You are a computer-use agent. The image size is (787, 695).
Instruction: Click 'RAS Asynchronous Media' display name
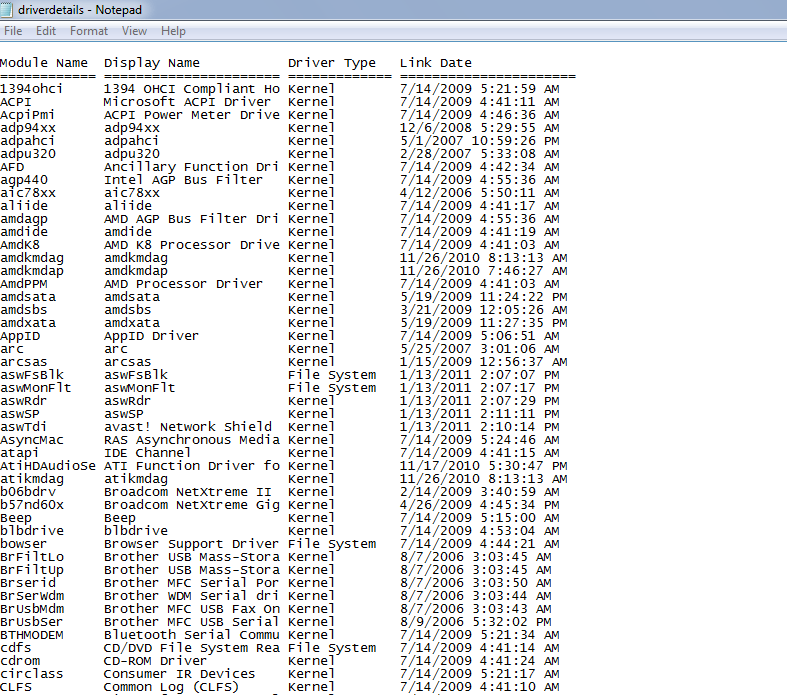192,441
